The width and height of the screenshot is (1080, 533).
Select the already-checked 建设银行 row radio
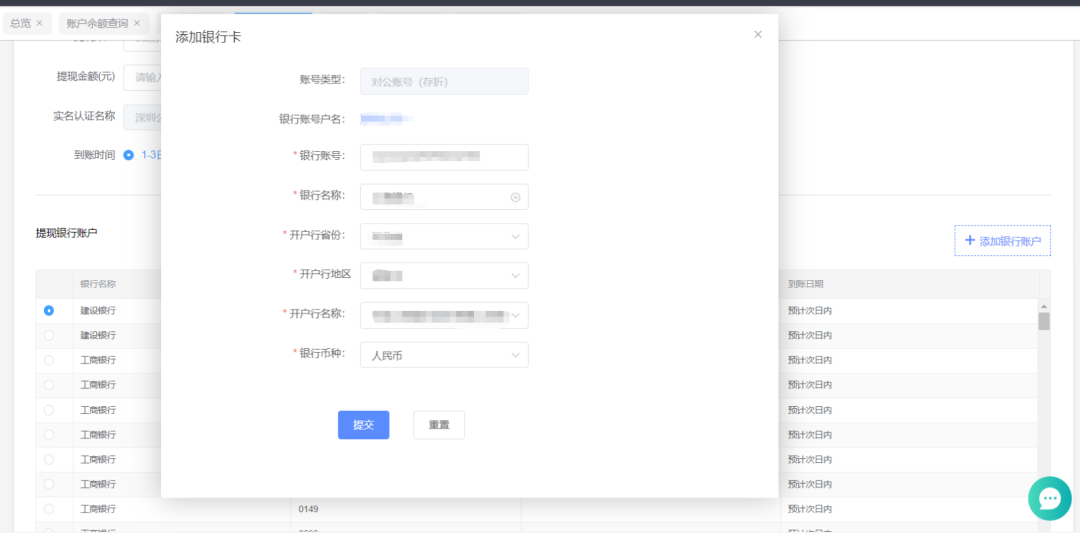[x=49, y=311]
